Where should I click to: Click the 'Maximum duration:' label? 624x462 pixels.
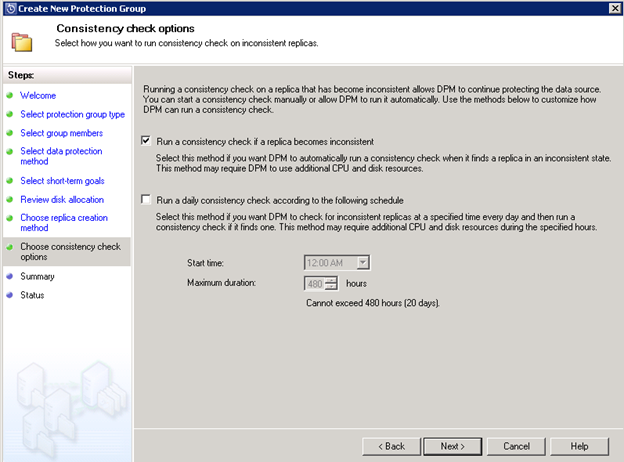click(x=221, y=283)
